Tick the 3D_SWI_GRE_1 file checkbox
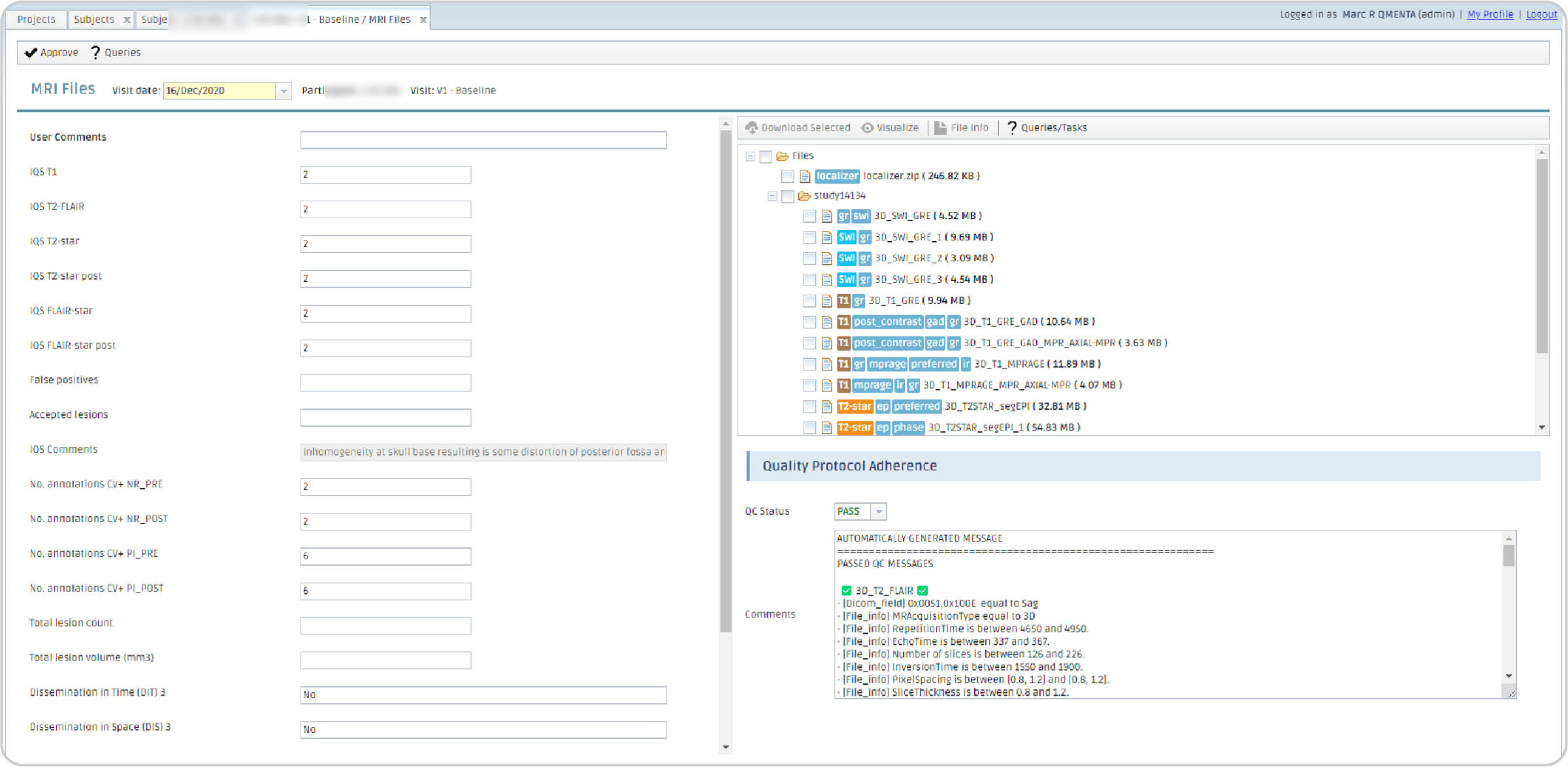Screen dimensions: 1568x767 pyautogui.click(x=809, y=237)
